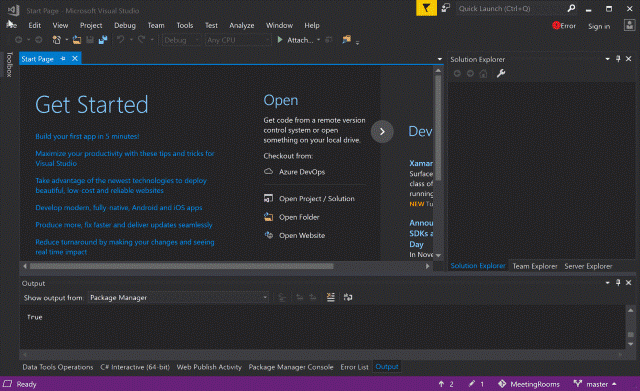Click the Navigate Forward toolbar button

[x=38, y=40]
